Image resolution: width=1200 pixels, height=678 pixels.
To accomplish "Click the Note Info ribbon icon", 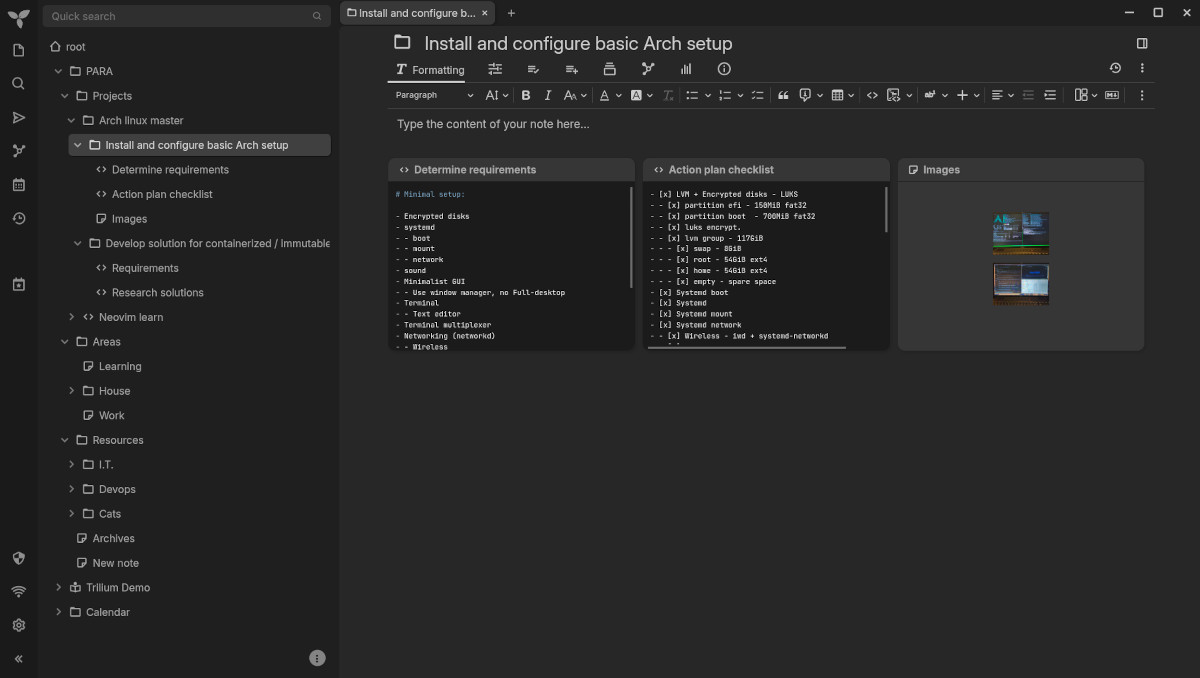I will point(724,69).
